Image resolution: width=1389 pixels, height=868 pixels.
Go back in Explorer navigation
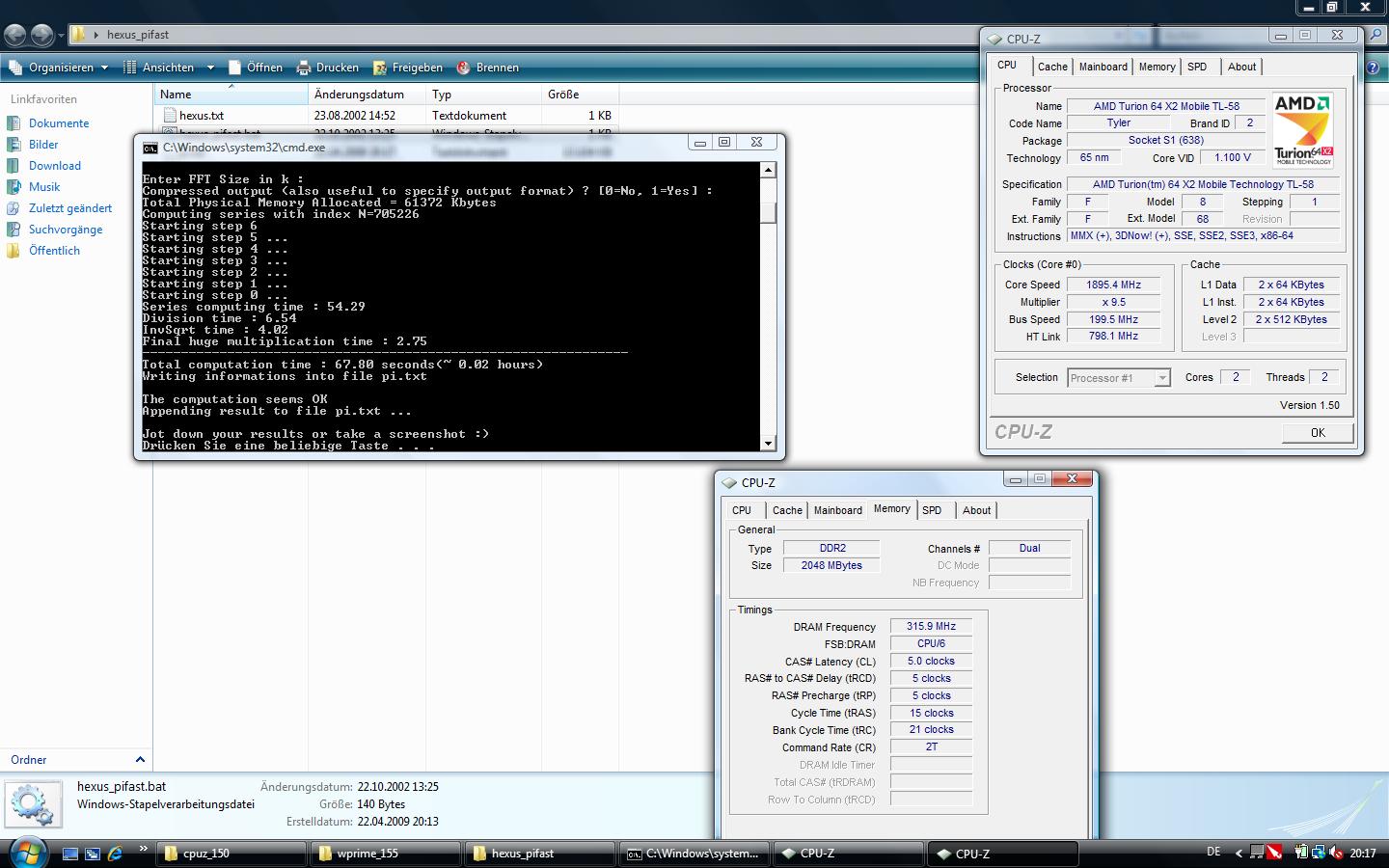15,36
